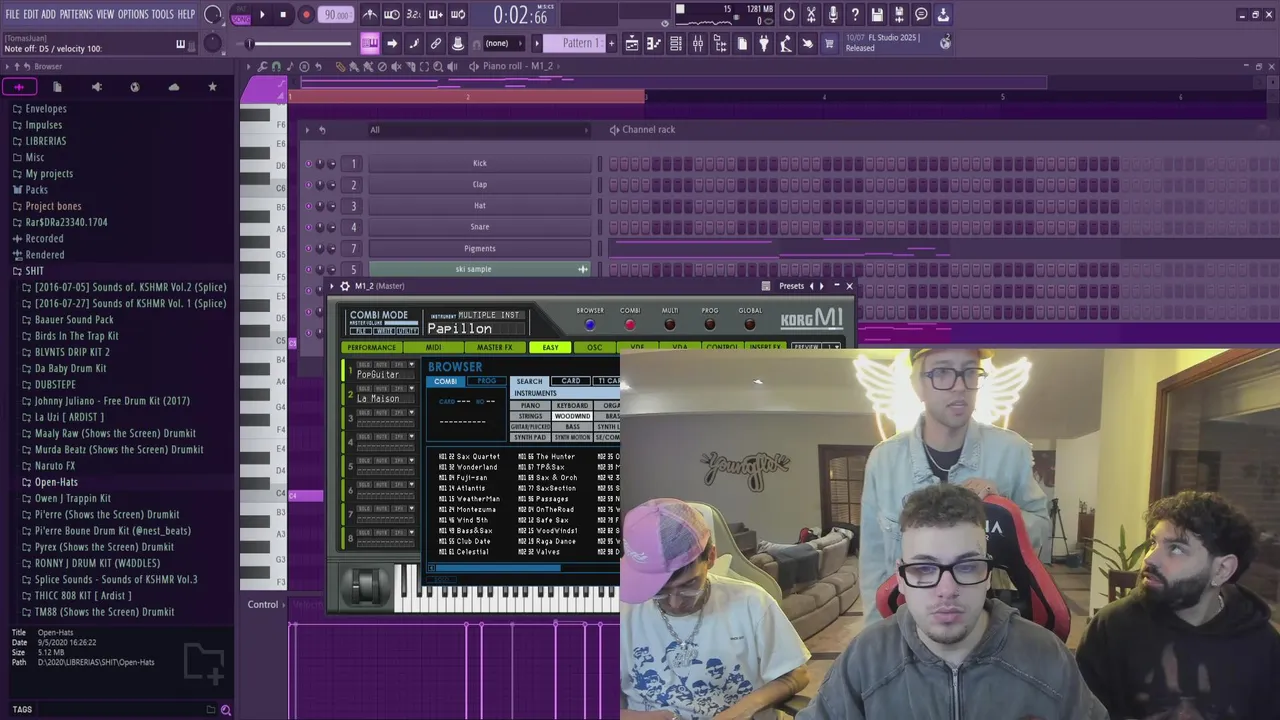Click the tempo 90.000 display
The image size is (1280, 720).
pyautogui.click(x=336, y=15)
